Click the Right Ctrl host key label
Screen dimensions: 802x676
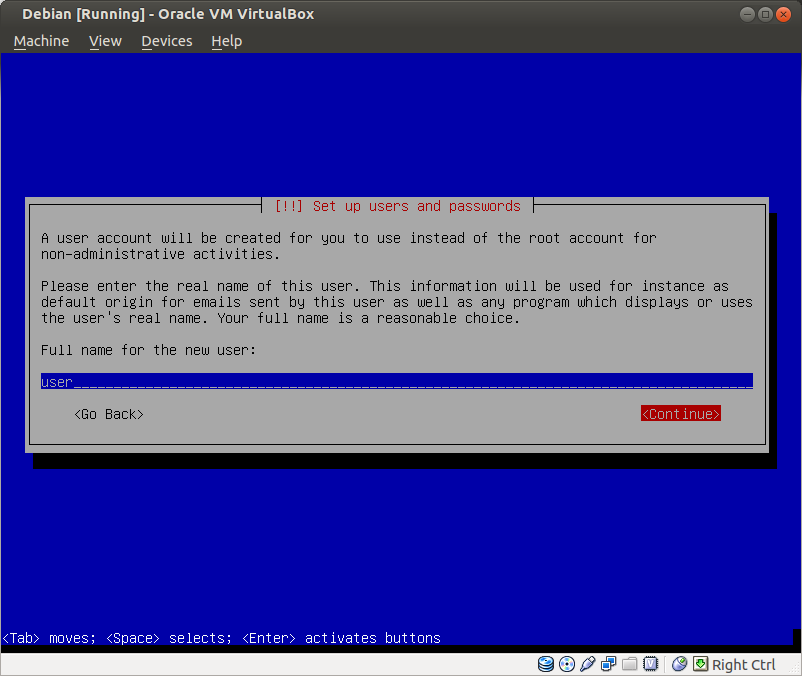coord(743,665)
